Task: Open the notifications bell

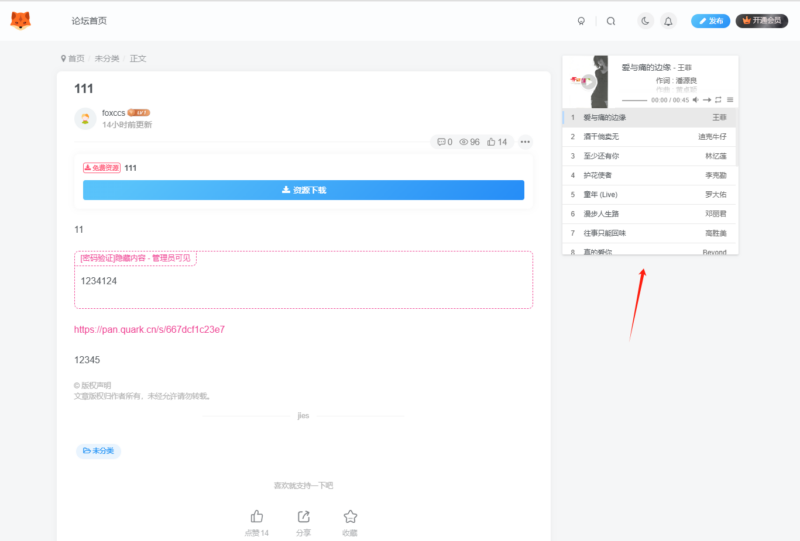Action: click(x=668, y=21)
